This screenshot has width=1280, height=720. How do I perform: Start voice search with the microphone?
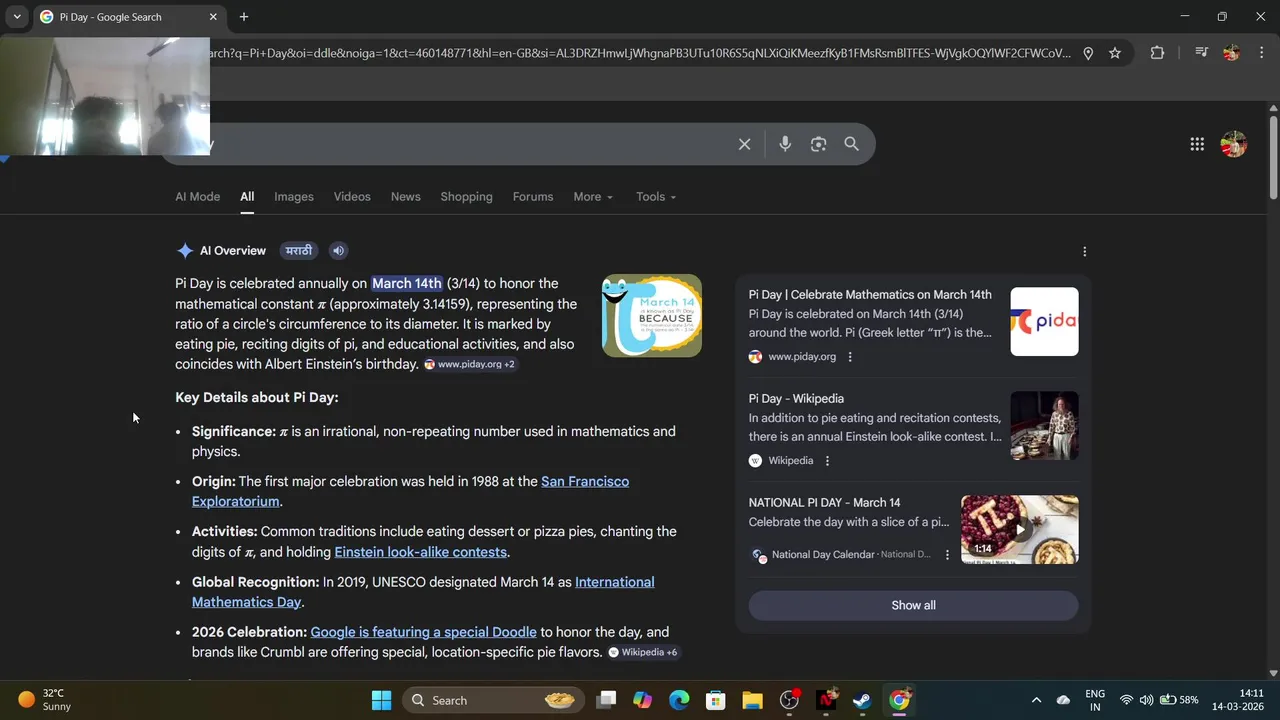(x=785, y=144)
